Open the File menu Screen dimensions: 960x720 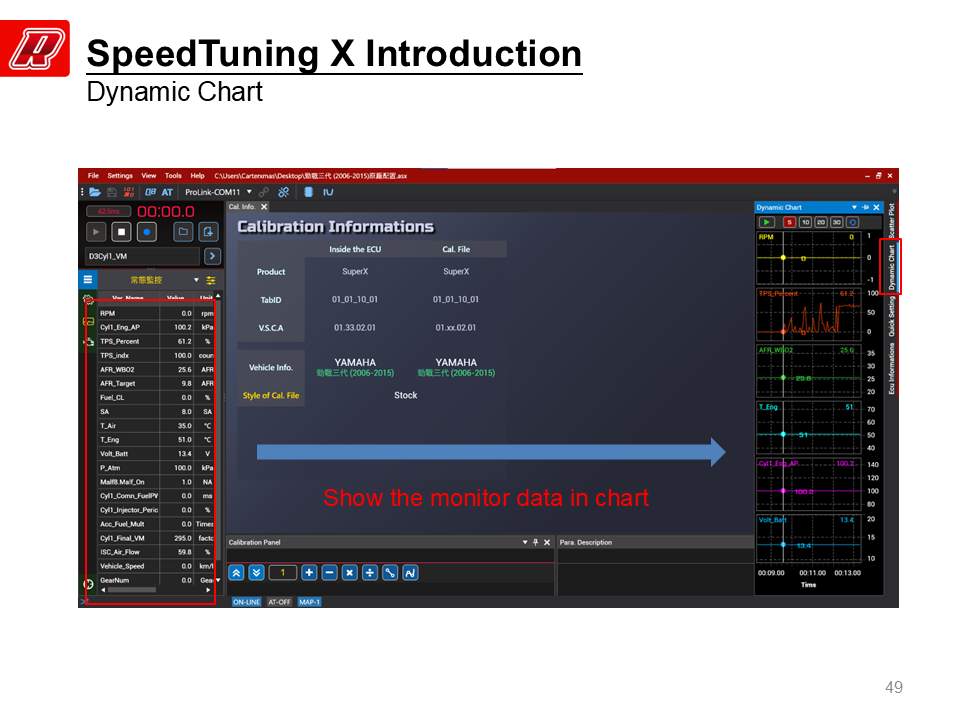tap(93, 176)
